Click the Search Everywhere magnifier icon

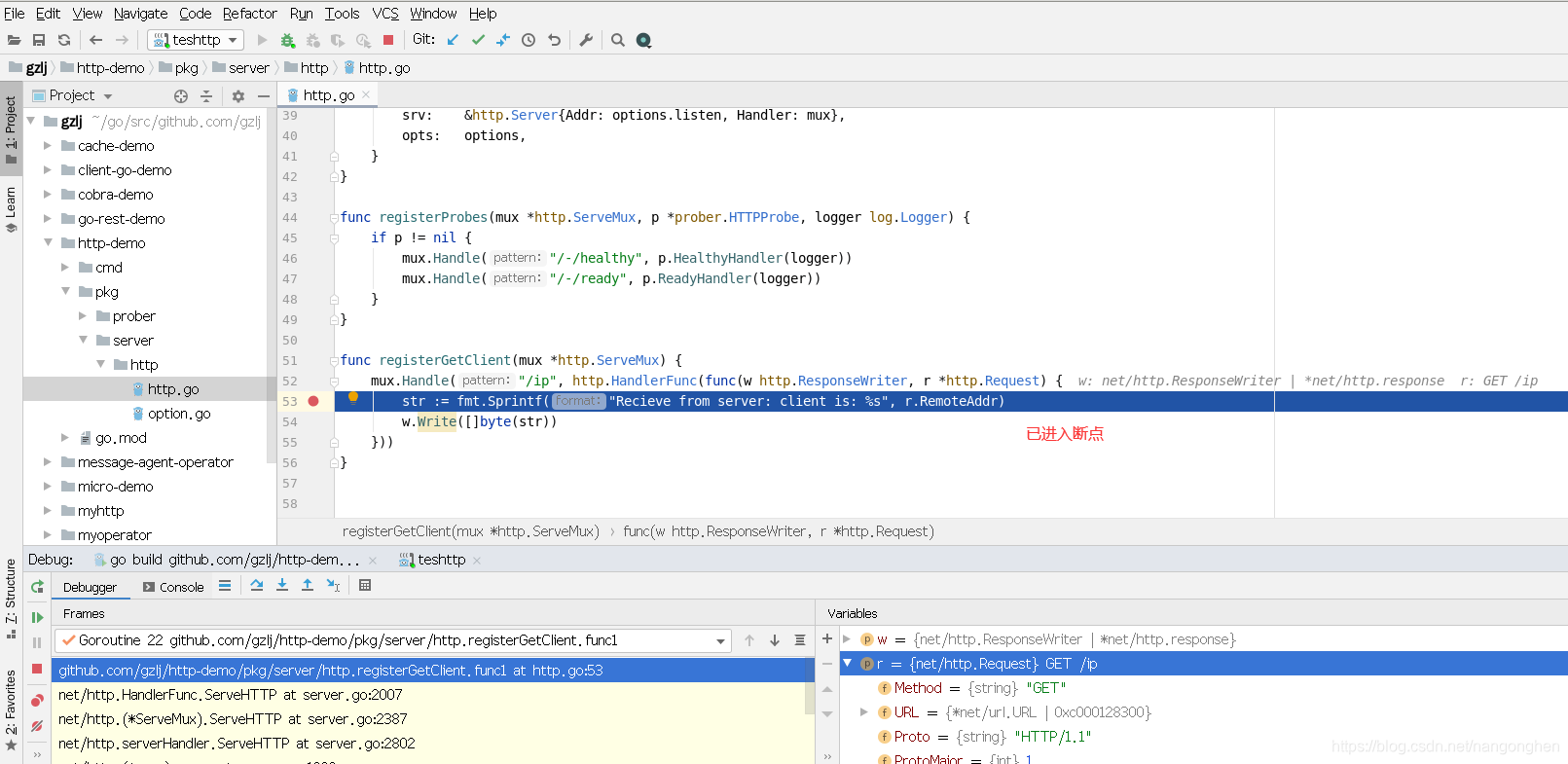click(x=617, y=40)
